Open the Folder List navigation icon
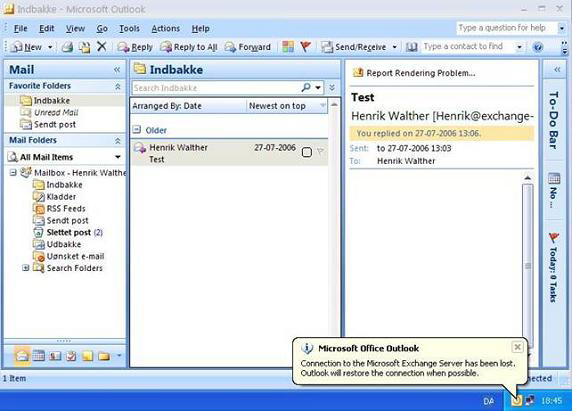Viewport: 572px width, 411px height. pos(104,356)
